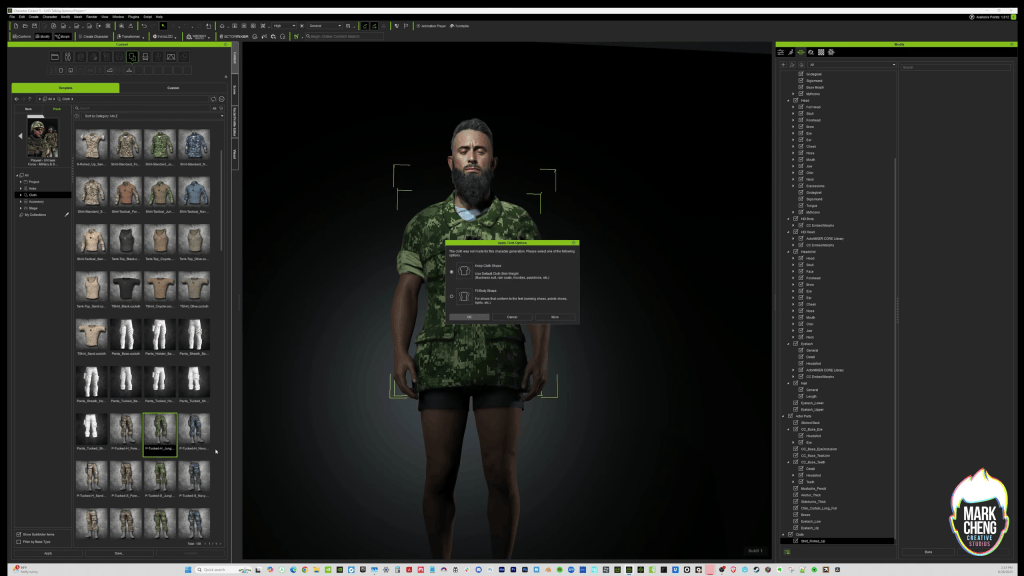Switch to the Pack tab in Content
Image resolution: width=1024 pixels, height=576 pixels.
[x=57, y=108]
